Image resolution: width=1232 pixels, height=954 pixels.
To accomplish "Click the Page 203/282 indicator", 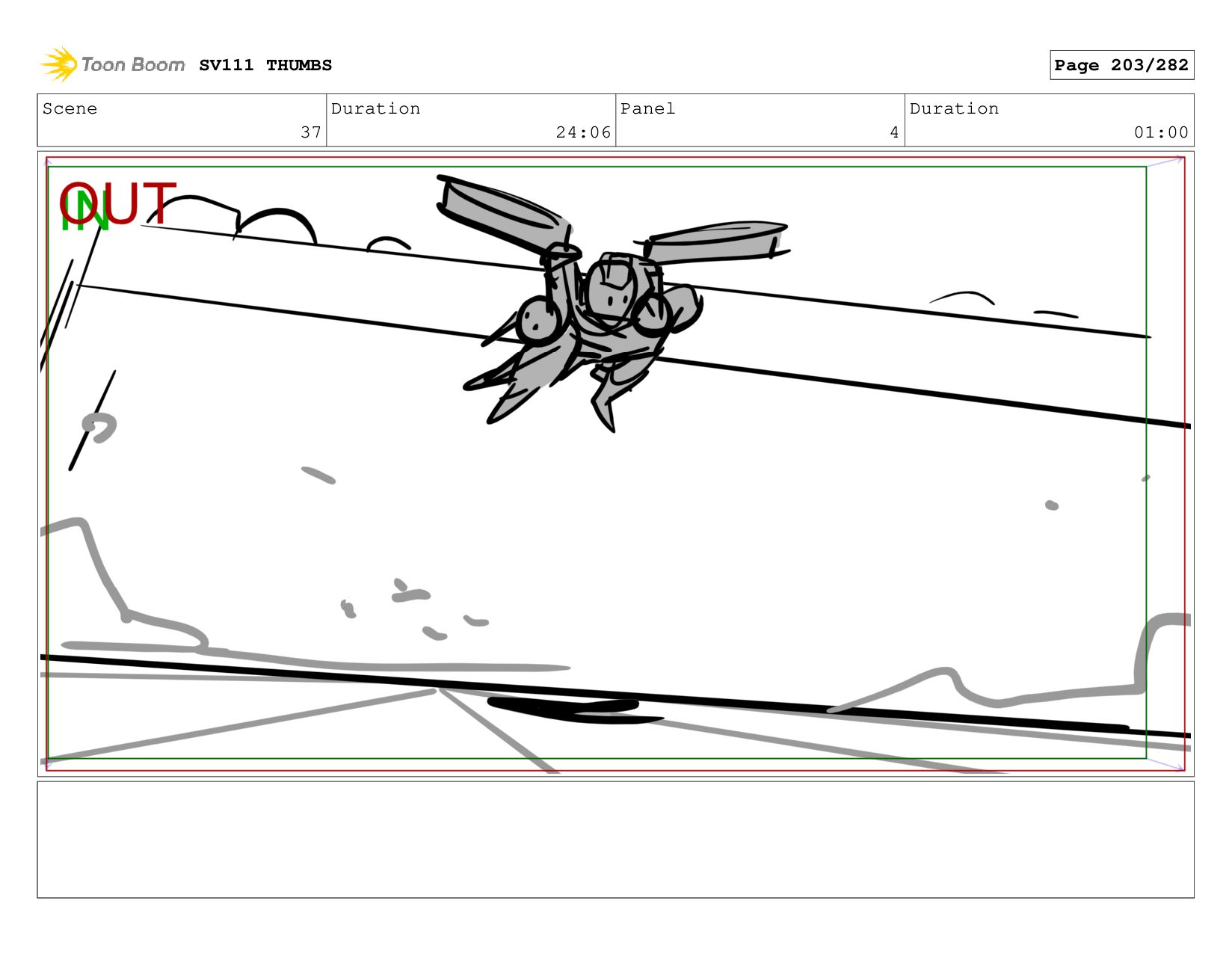I will point(1121,65).
